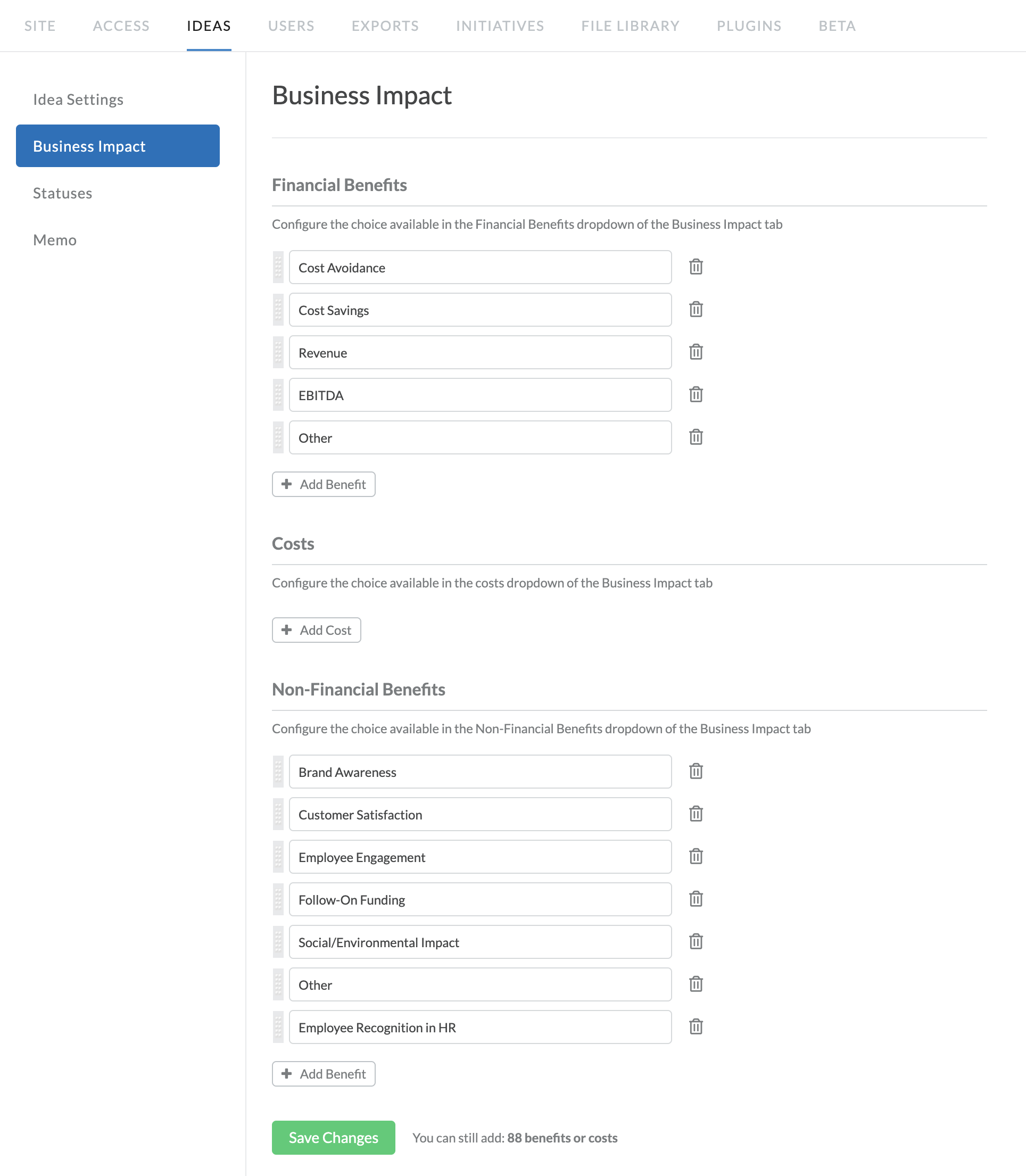
Task: Delete the Employee Engagement benefit
Action: click(x=696, y=857)
